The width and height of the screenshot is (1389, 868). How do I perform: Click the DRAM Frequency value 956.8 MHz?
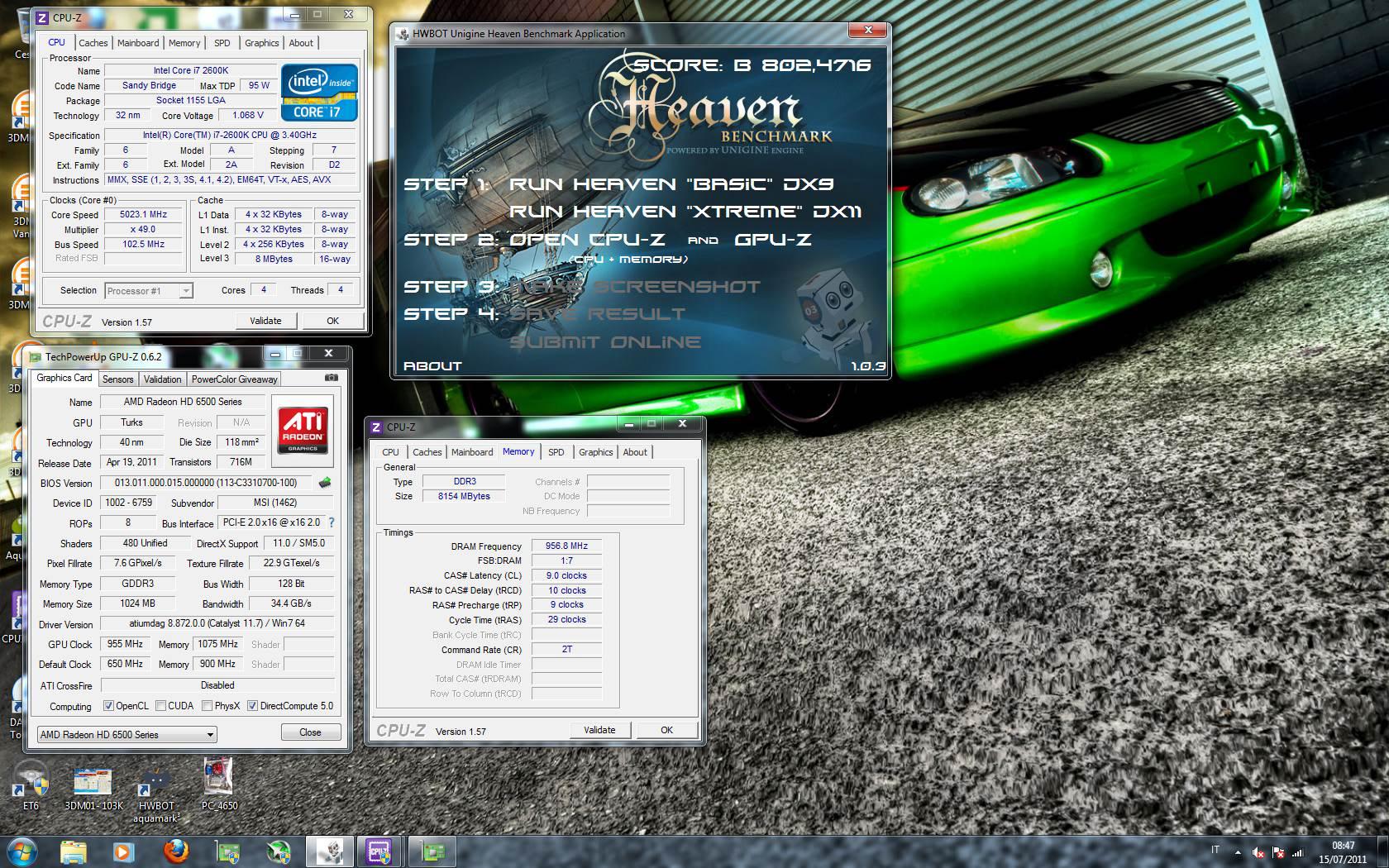(566, 546)
